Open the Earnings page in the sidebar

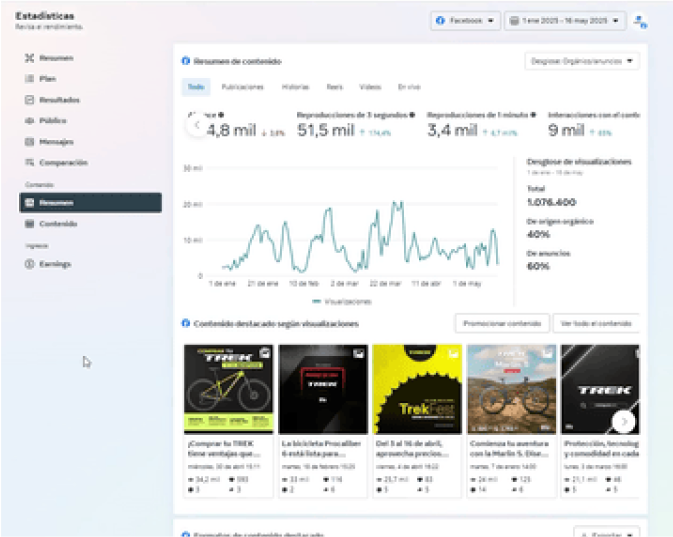coord(54,264)
